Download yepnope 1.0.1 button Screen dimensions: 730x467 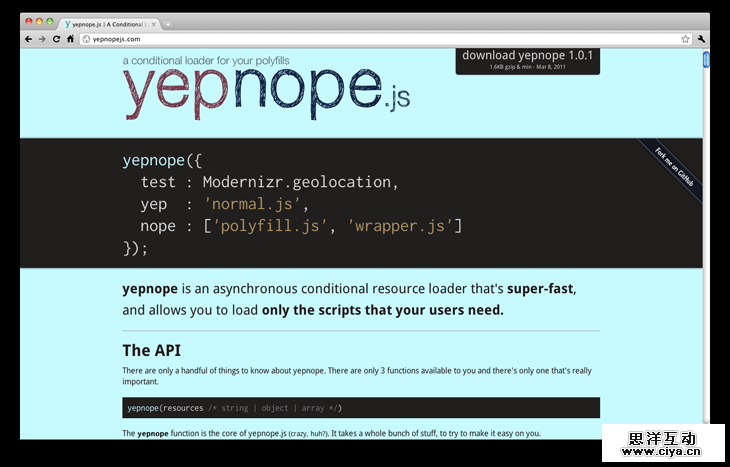pos(527,61)
